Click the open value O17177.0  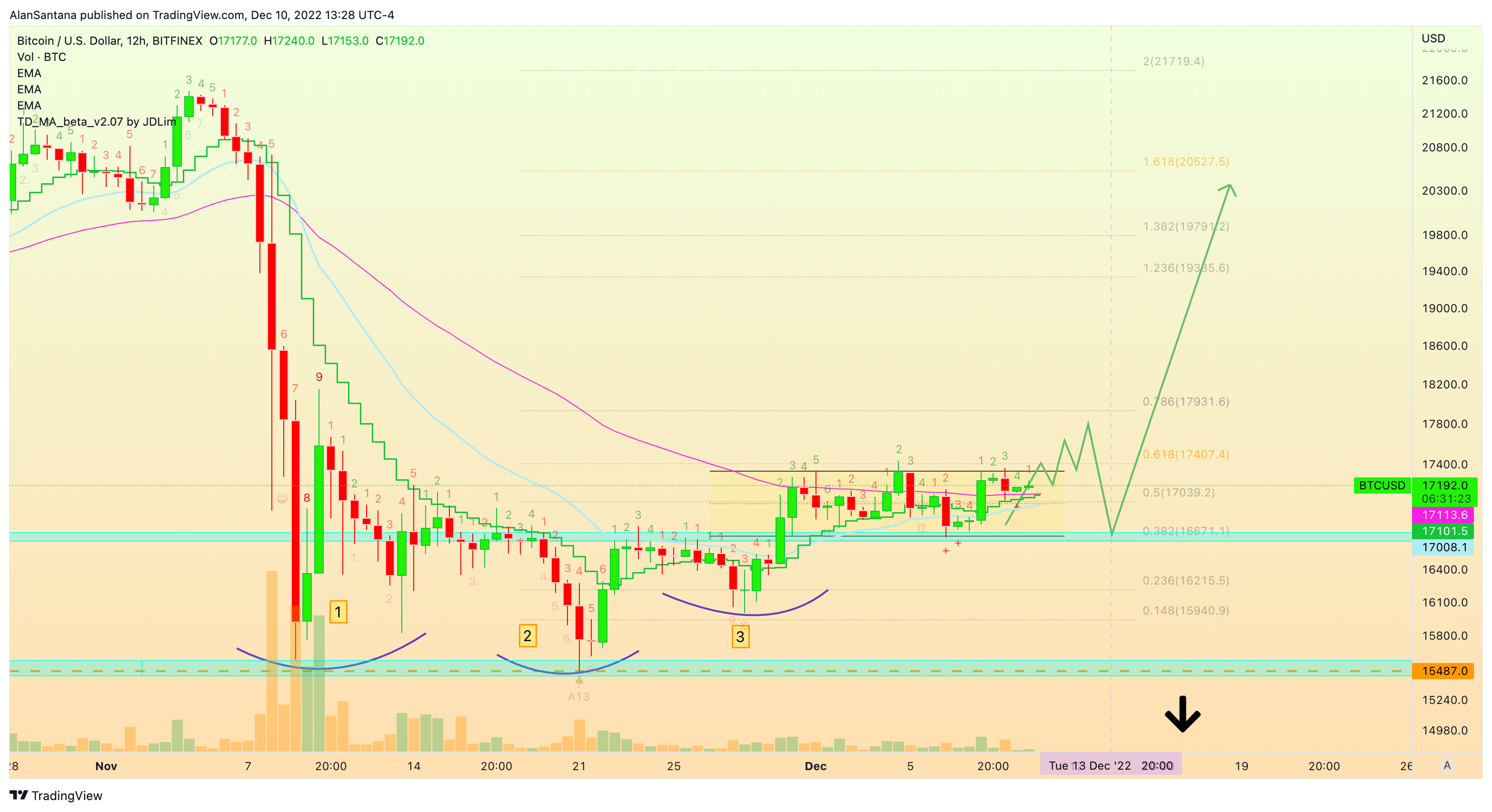[x=233, y=40]
